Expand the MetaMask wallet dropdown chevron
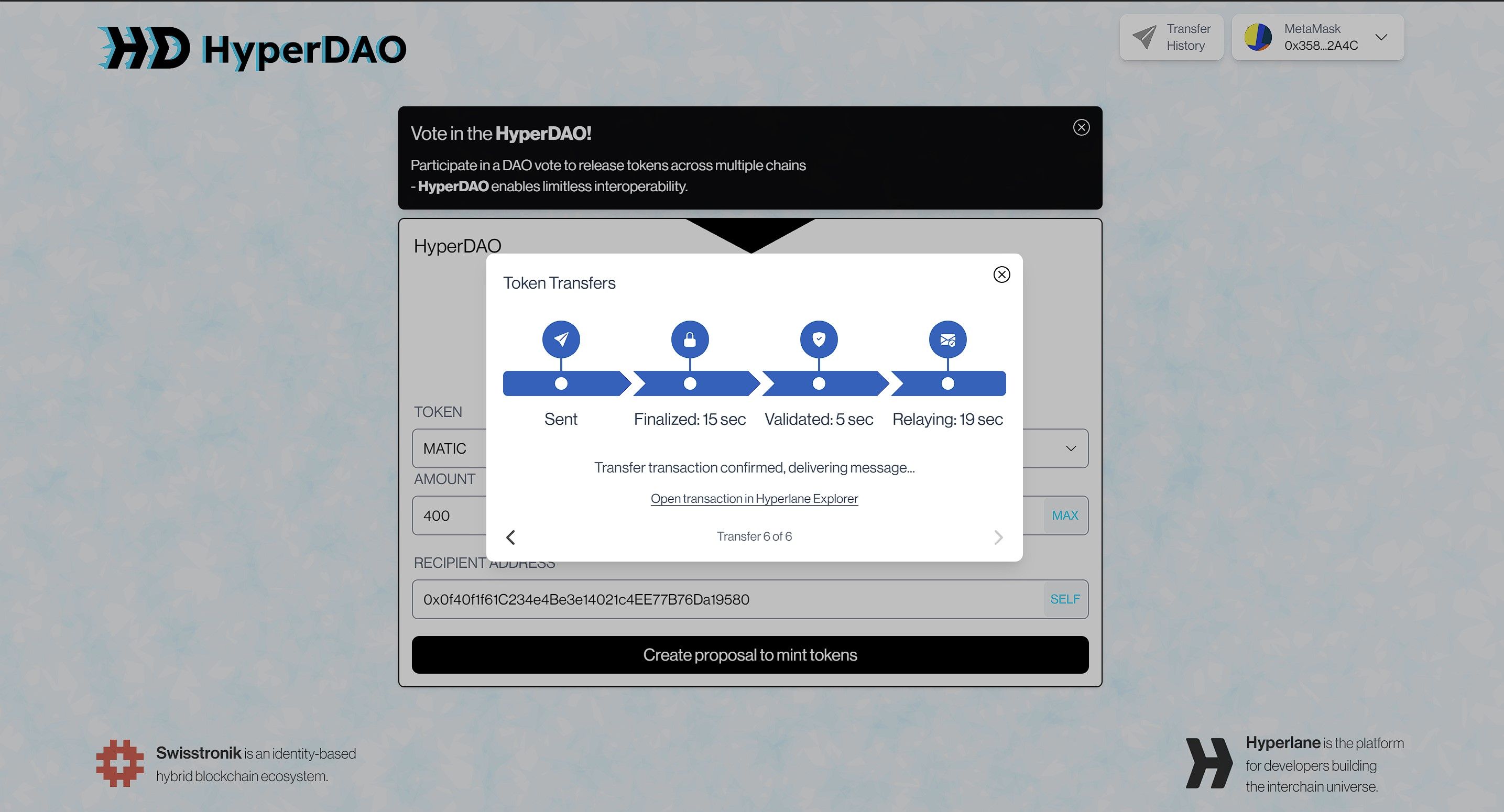The width and height of the screenshot is (1504, 812). (x=1381, y=37)
